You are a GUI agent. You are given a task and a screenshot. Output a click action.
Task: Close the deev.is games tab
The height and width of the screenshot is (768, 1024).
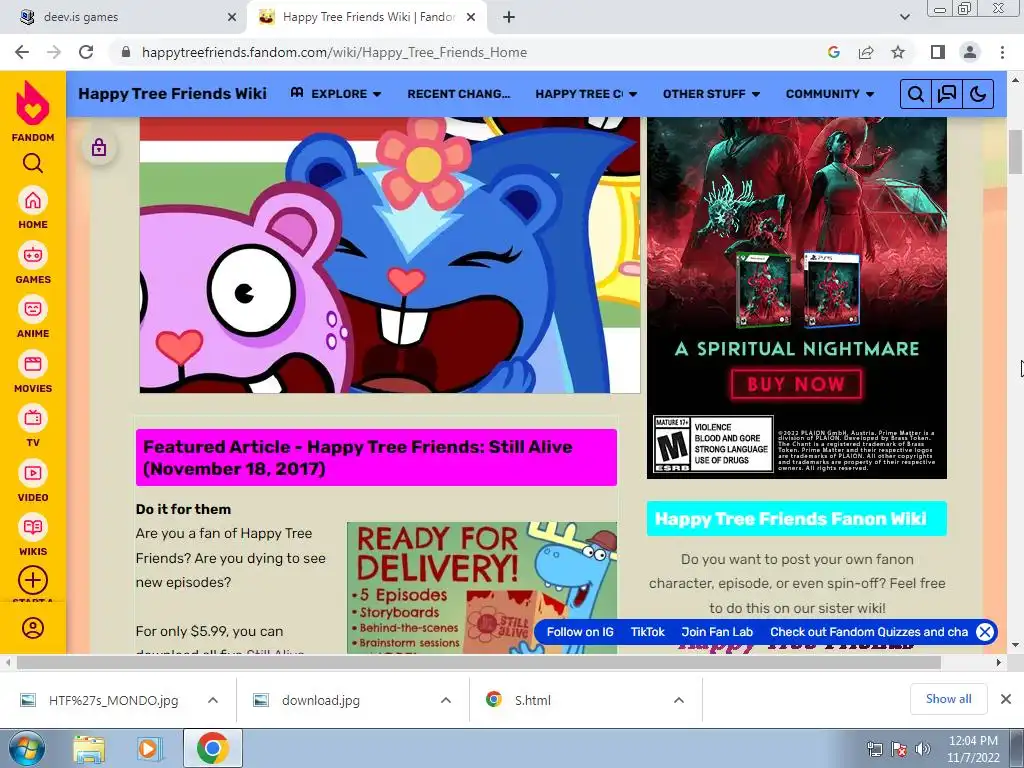click(x=232, y=18)
